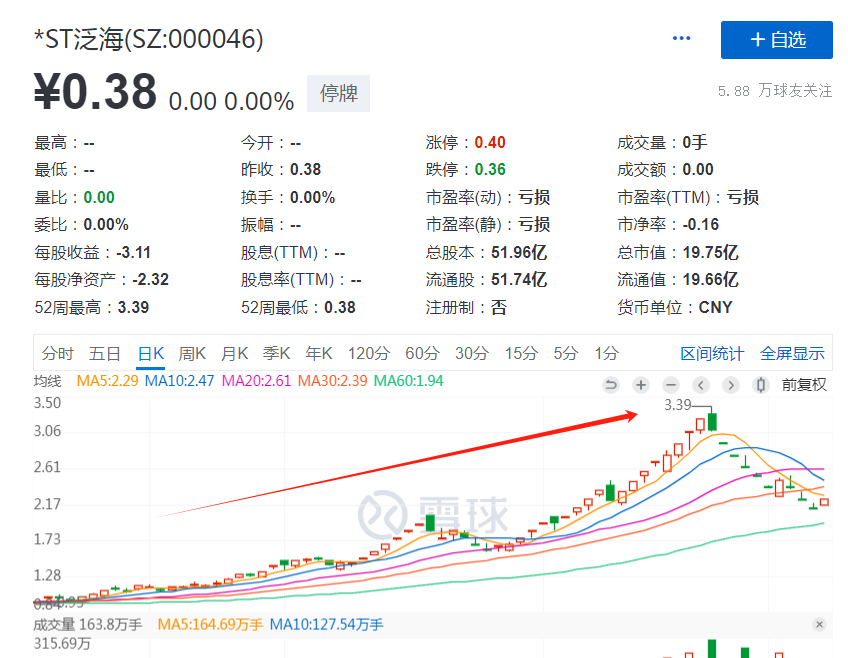Click the 市净率 value -0.16
848x658 pixels.
(700, 224)
